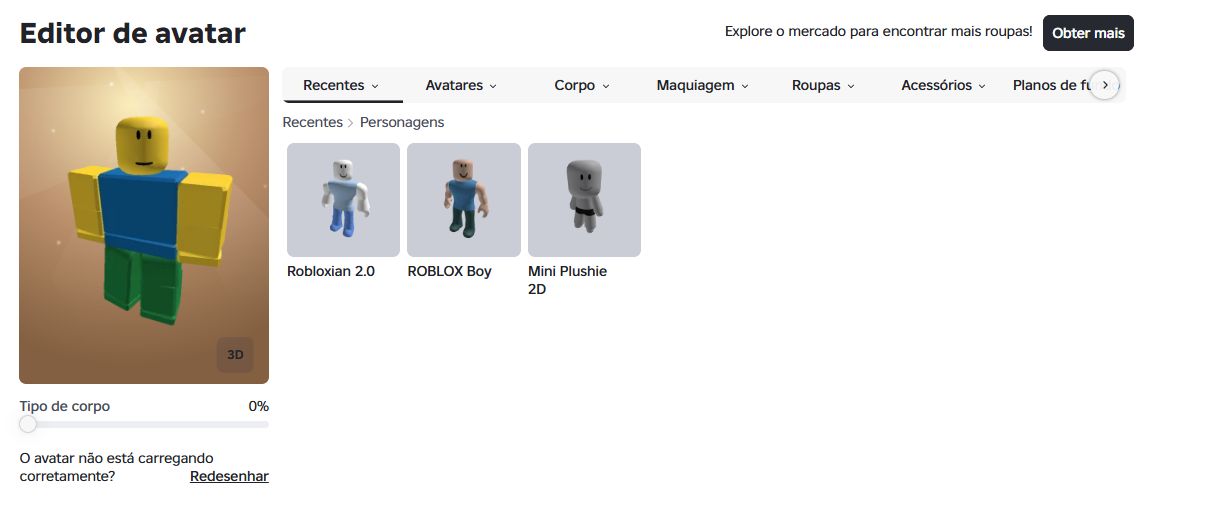This screenshot has width=1214, height=522.
Task: Open the Corpo tab dropdown
Action: (582, 85)
